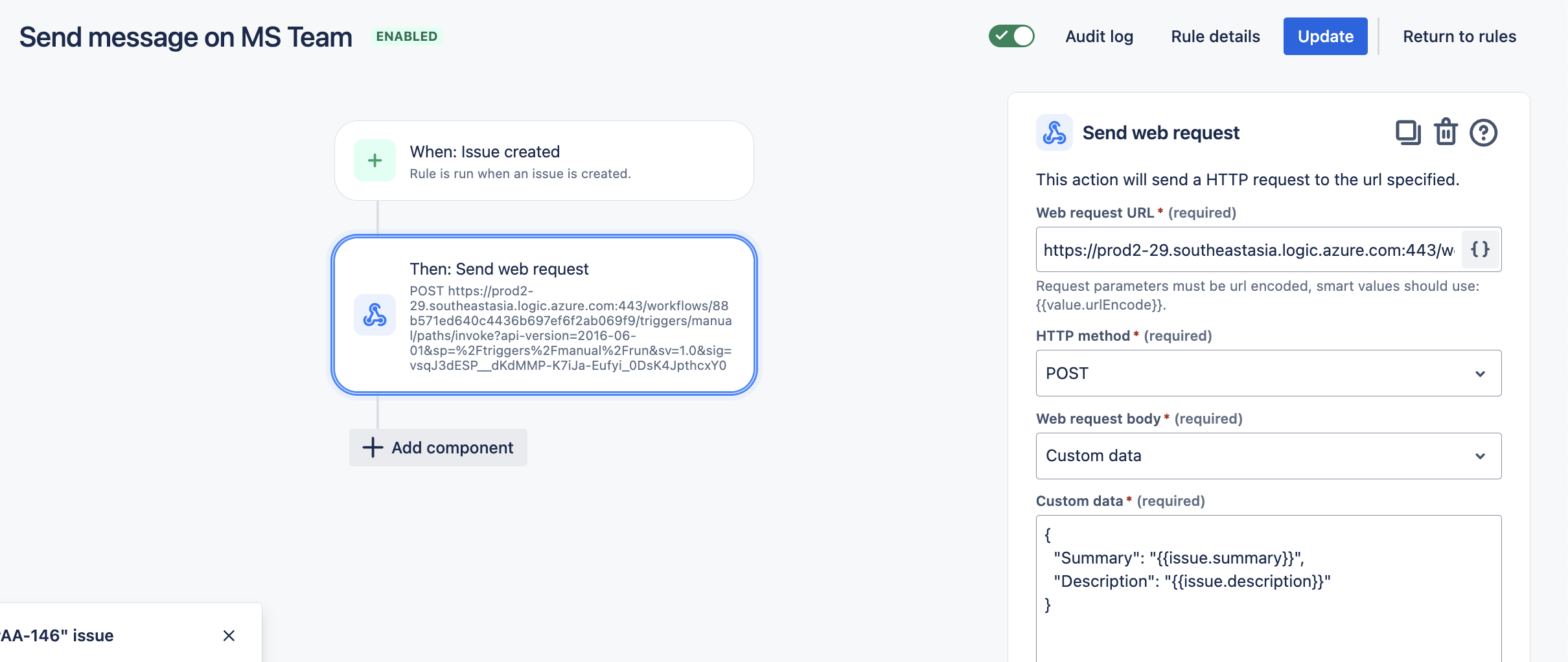Duplicate the Send web request action
Image resolution: width=1568 pixels, height=662 pixels.
pos(1407,132)
